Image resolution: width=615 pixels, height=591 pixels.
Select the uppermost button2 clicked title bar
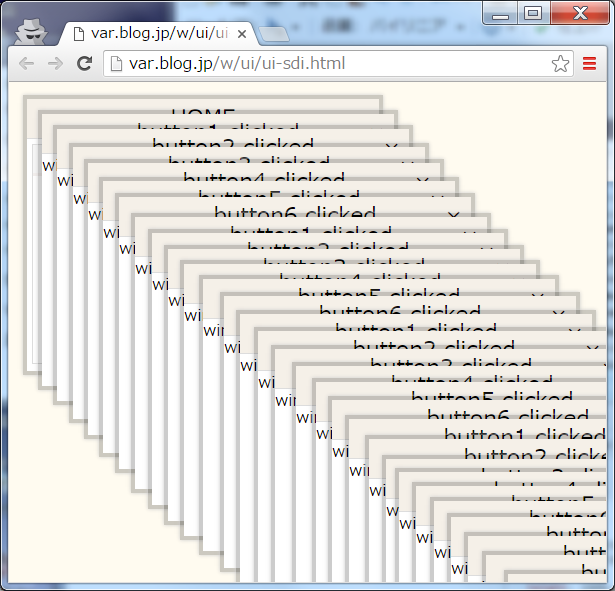[233, 138]
